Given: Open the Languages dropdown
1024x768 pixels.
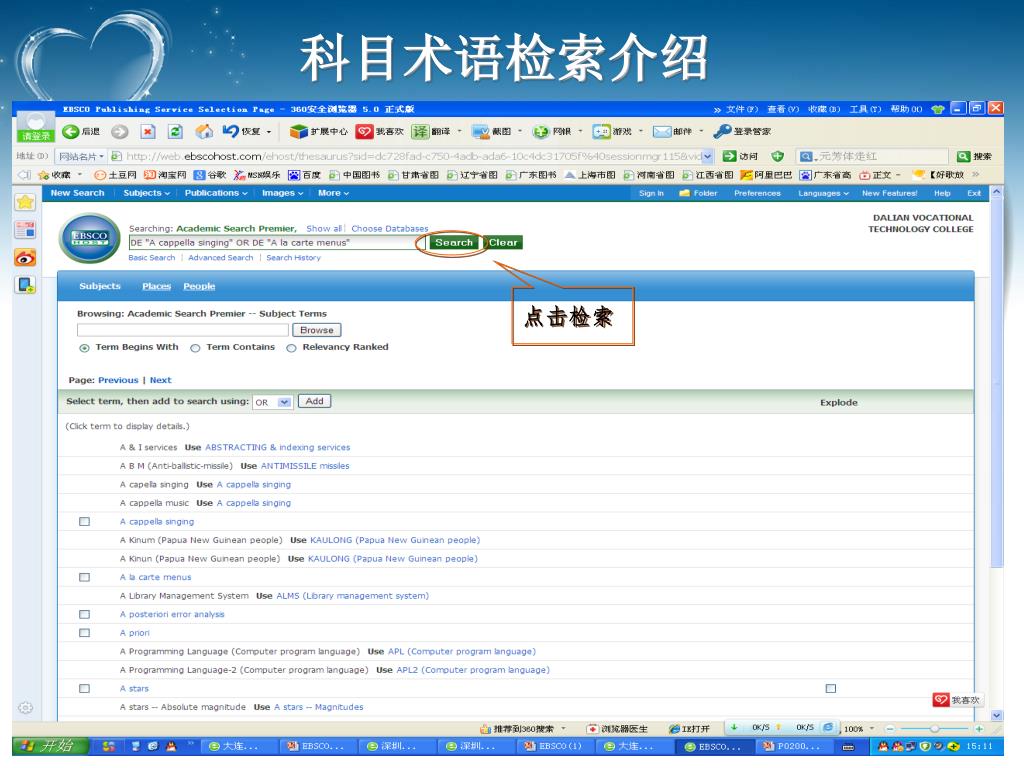Looking at the screenshot, I should coord(823,193).
